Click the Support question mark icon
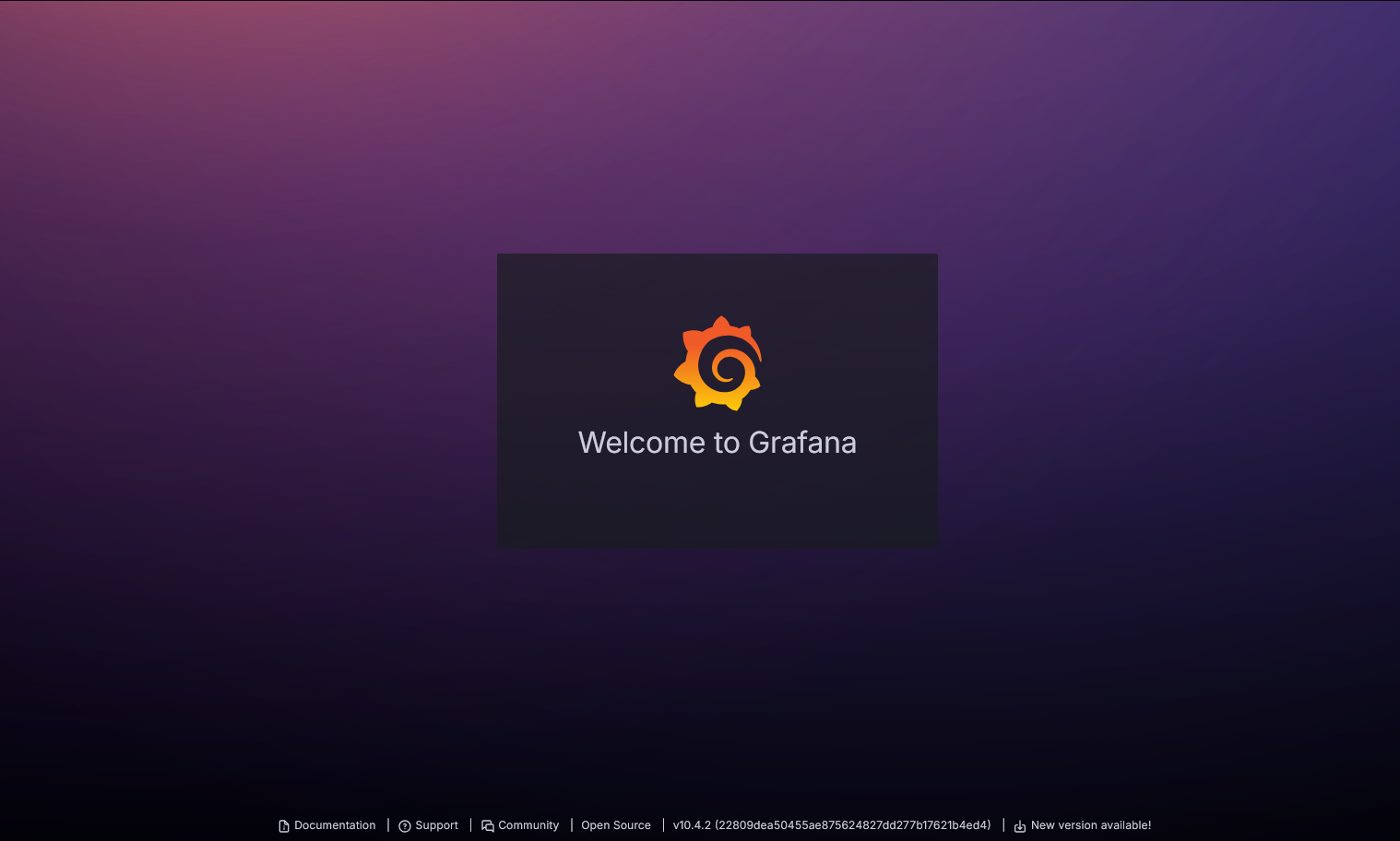The image size is (1400, 841). click(405, 826)
